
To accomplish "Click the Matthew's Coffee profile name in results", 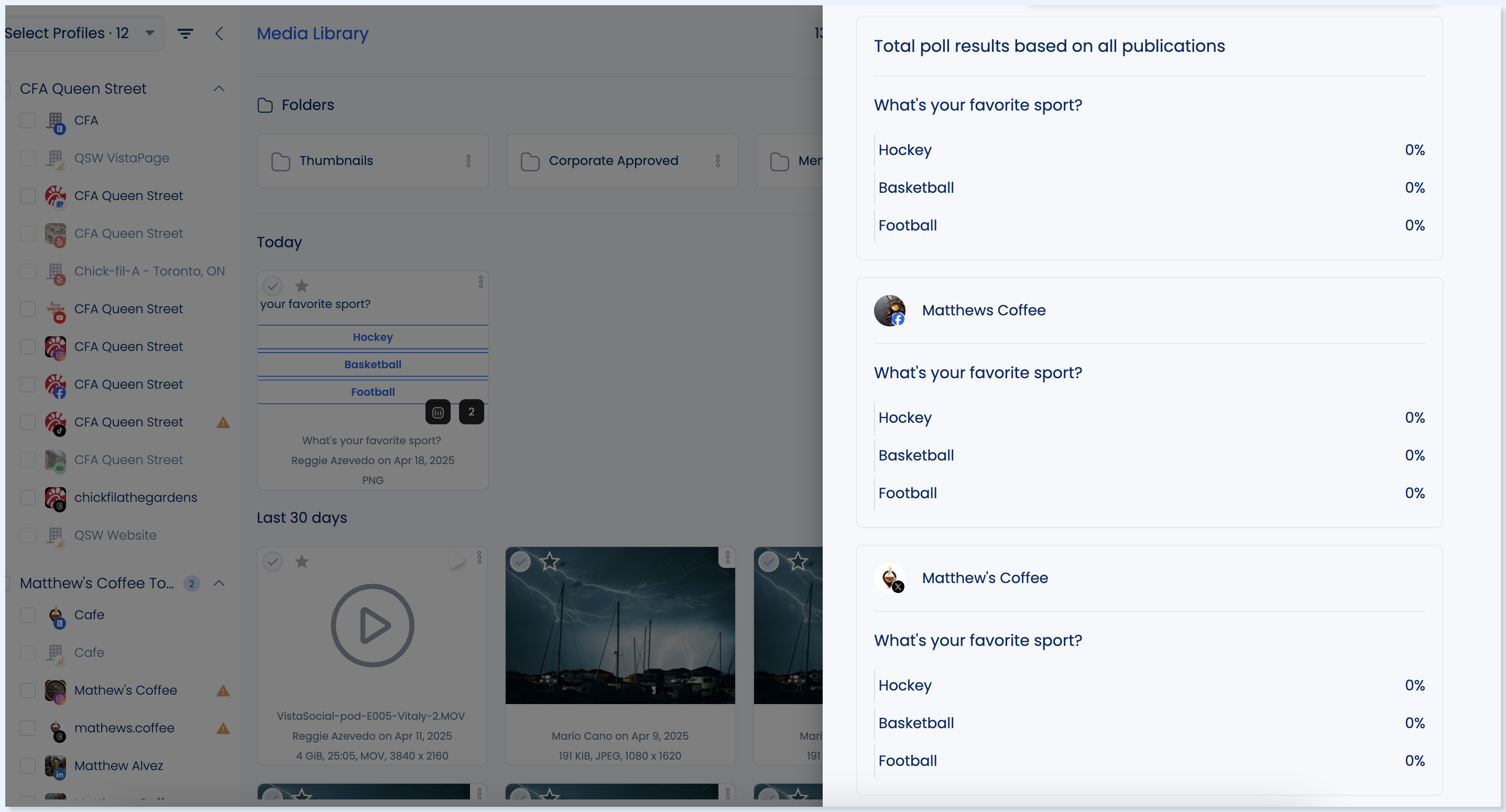I will (985, 578).
